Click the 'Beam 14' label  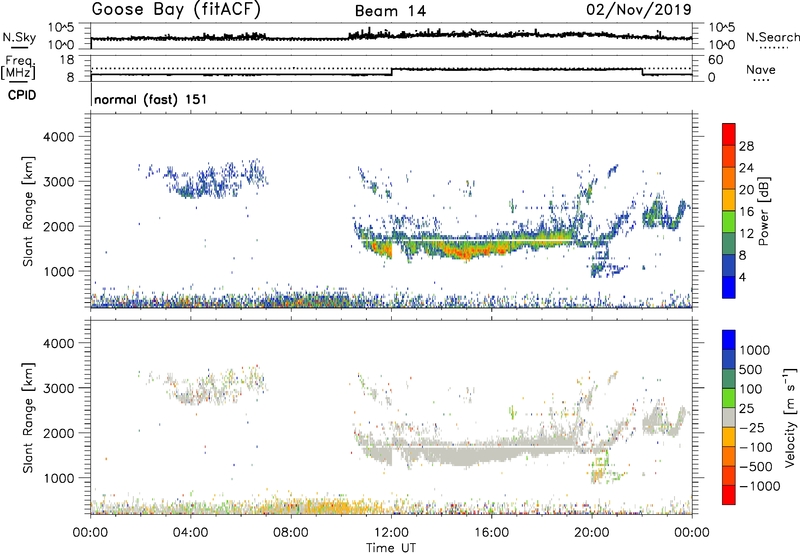coord(390,11)
